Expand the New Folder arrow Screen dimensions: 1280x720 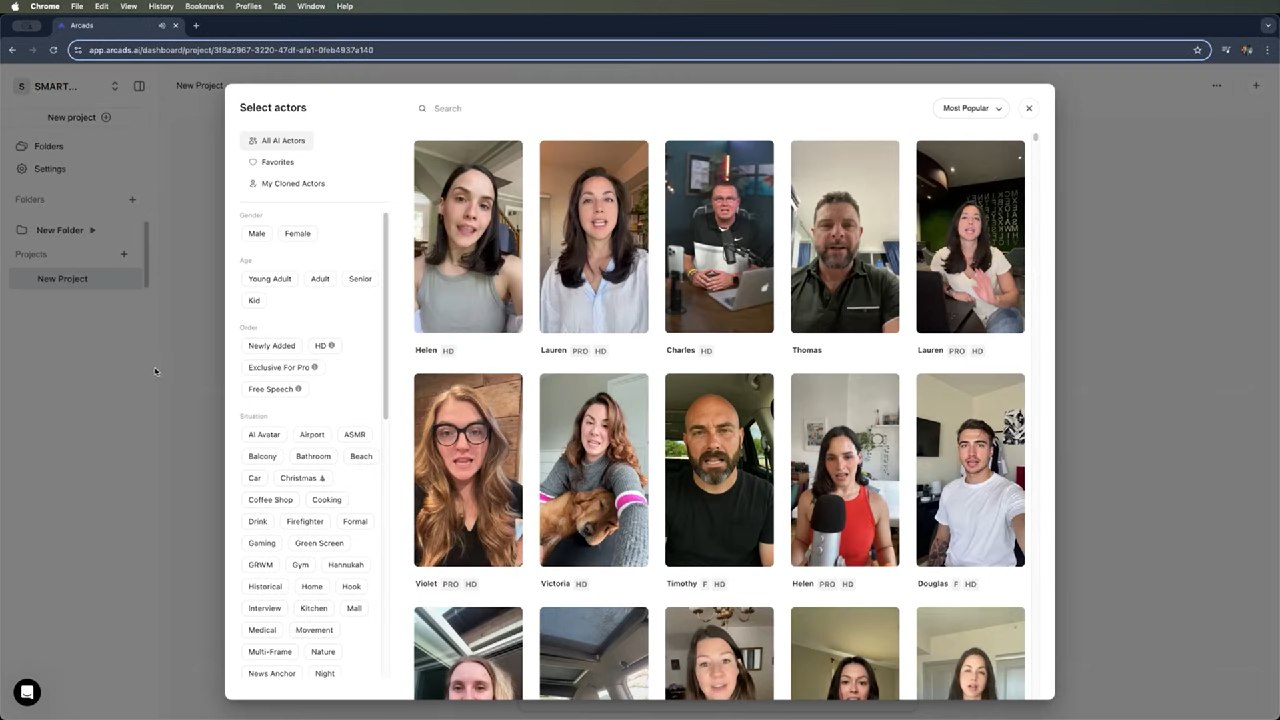pos(93,231)
